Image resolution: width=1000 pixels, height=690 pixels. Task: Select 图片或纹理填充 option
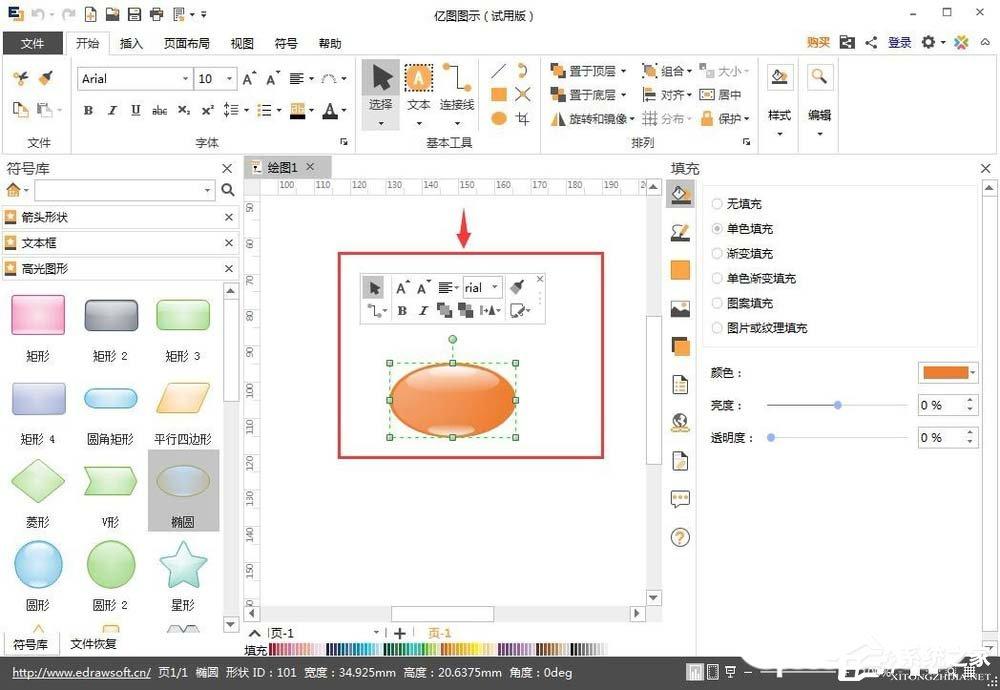[760, 328]
